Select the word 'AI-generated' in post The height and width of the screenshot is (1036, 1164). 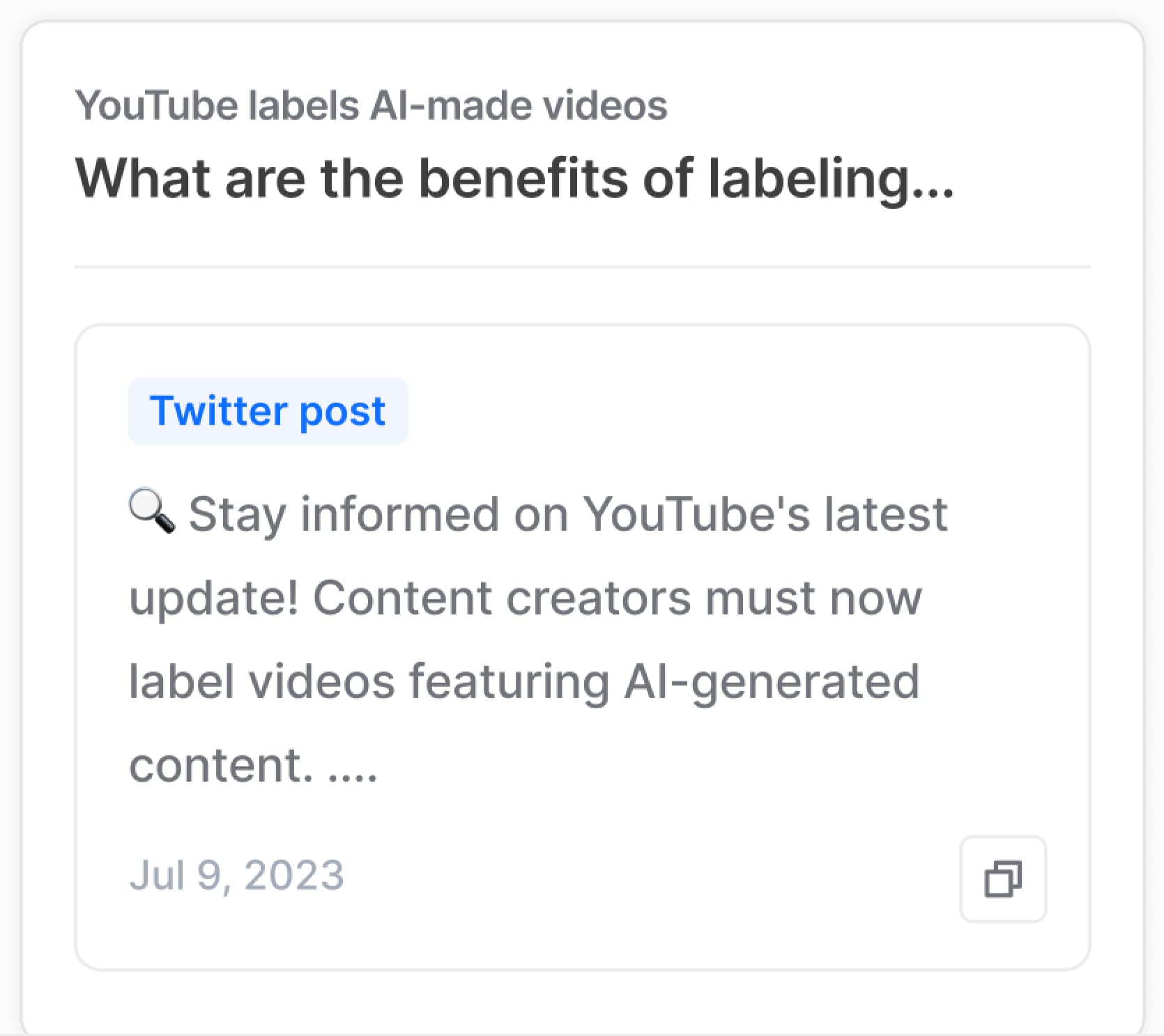[x=772, y=682]
